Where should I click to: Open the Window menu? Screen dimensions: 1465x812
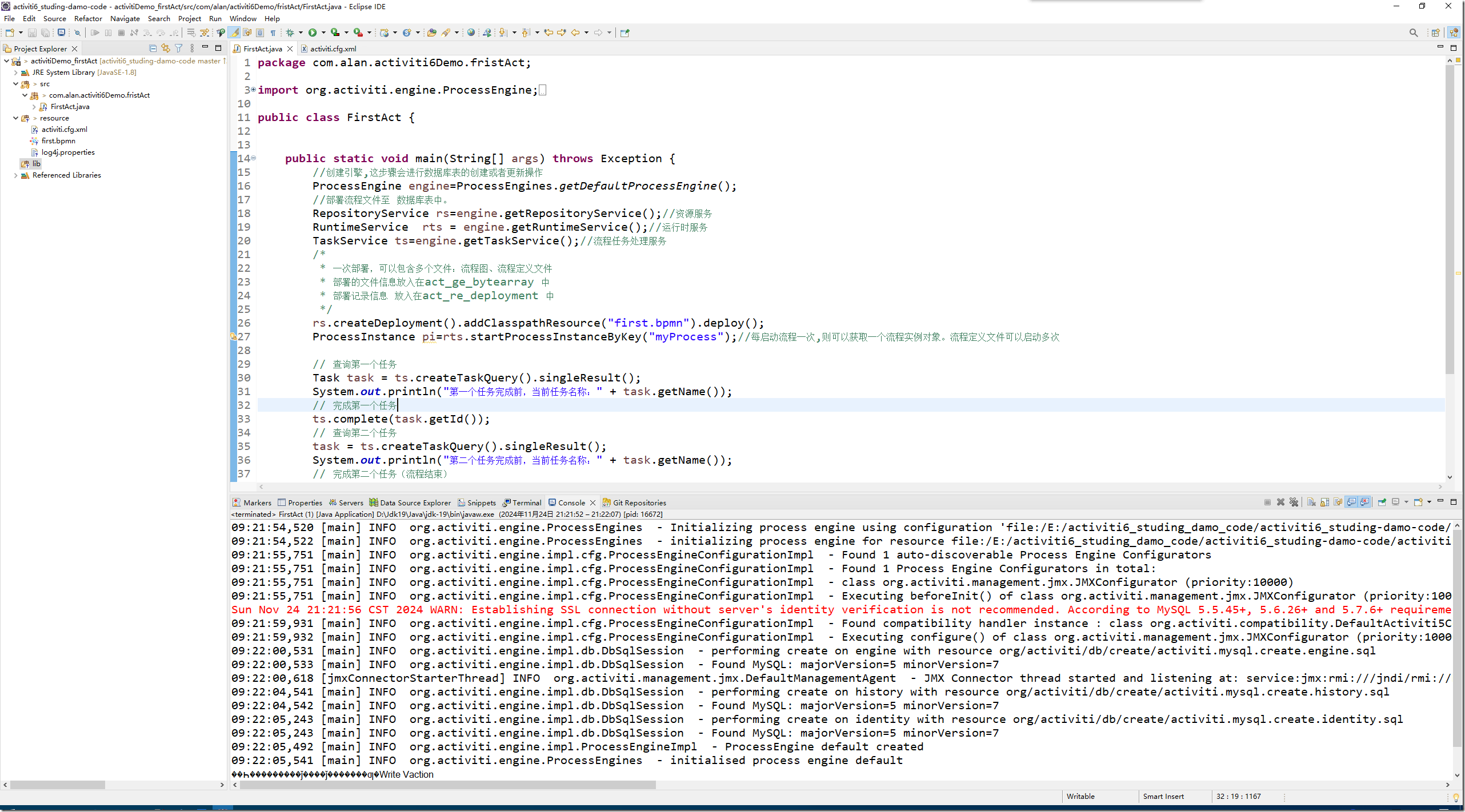coord(243,18)
